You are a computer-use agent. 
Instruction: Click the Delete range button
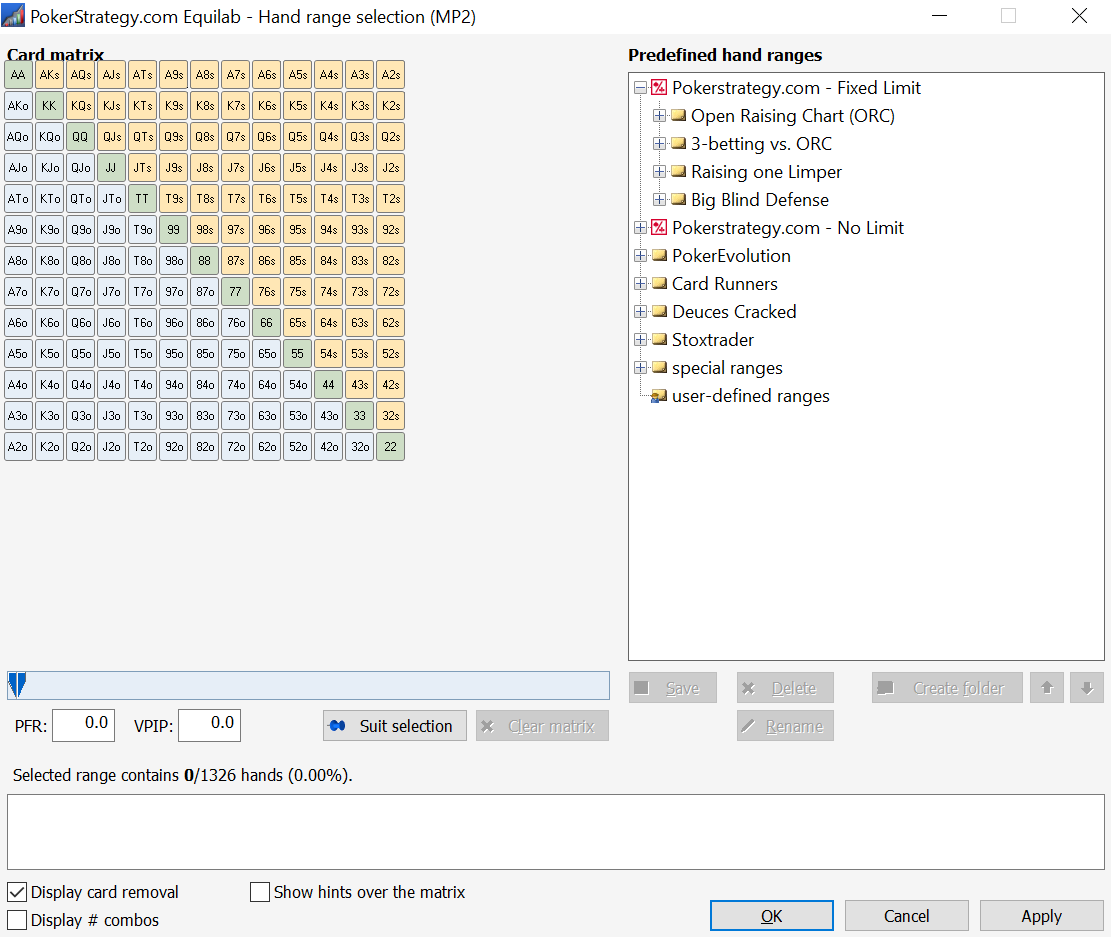point(785,688)
